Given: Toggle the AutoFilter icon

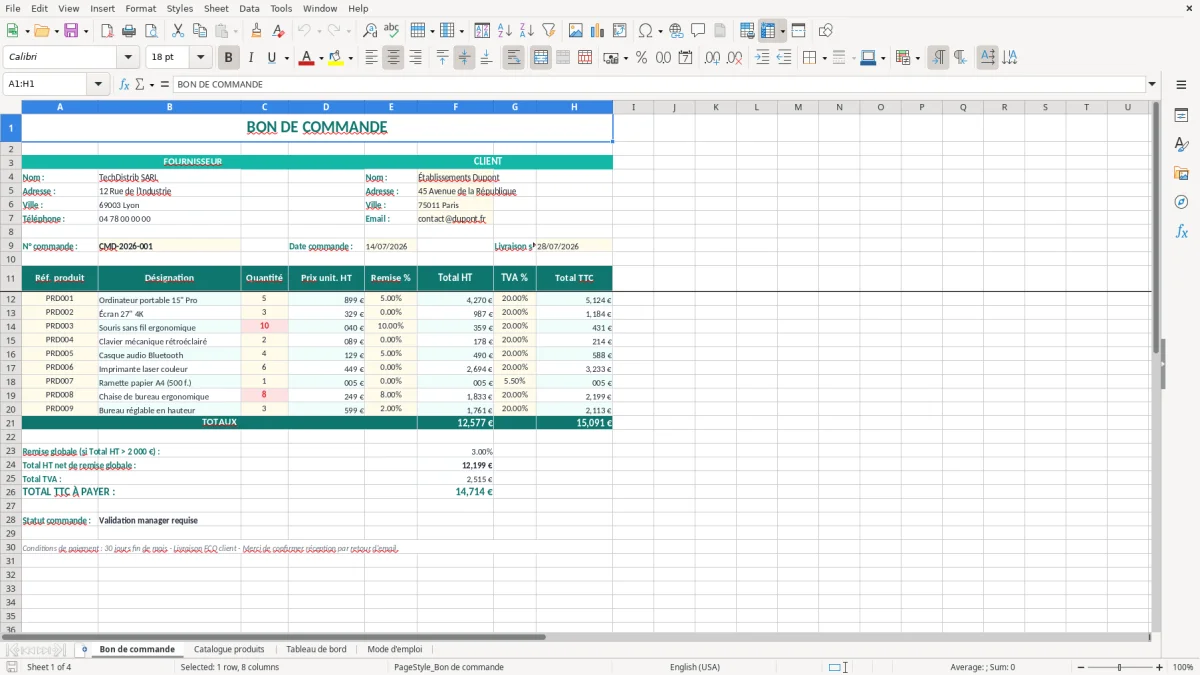Looking at the screenshot, I should (x=548, y=31).
